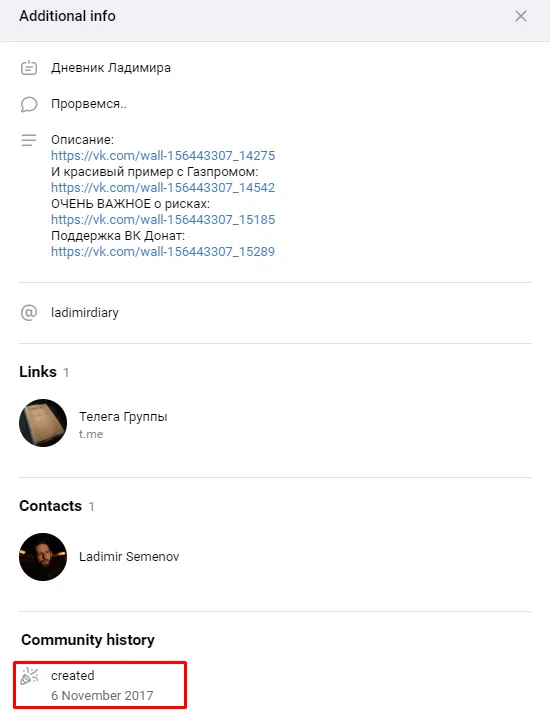Click the t.me link subtitle
Screen dimensions: 550x715
(91, 434)
